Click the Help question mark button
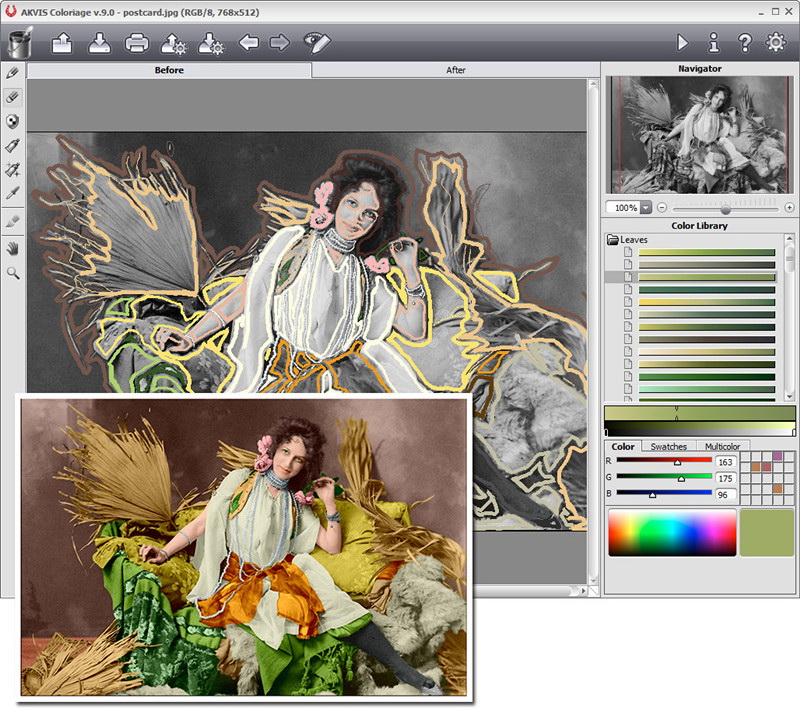800x708 pixels. (x=745, y=43)
